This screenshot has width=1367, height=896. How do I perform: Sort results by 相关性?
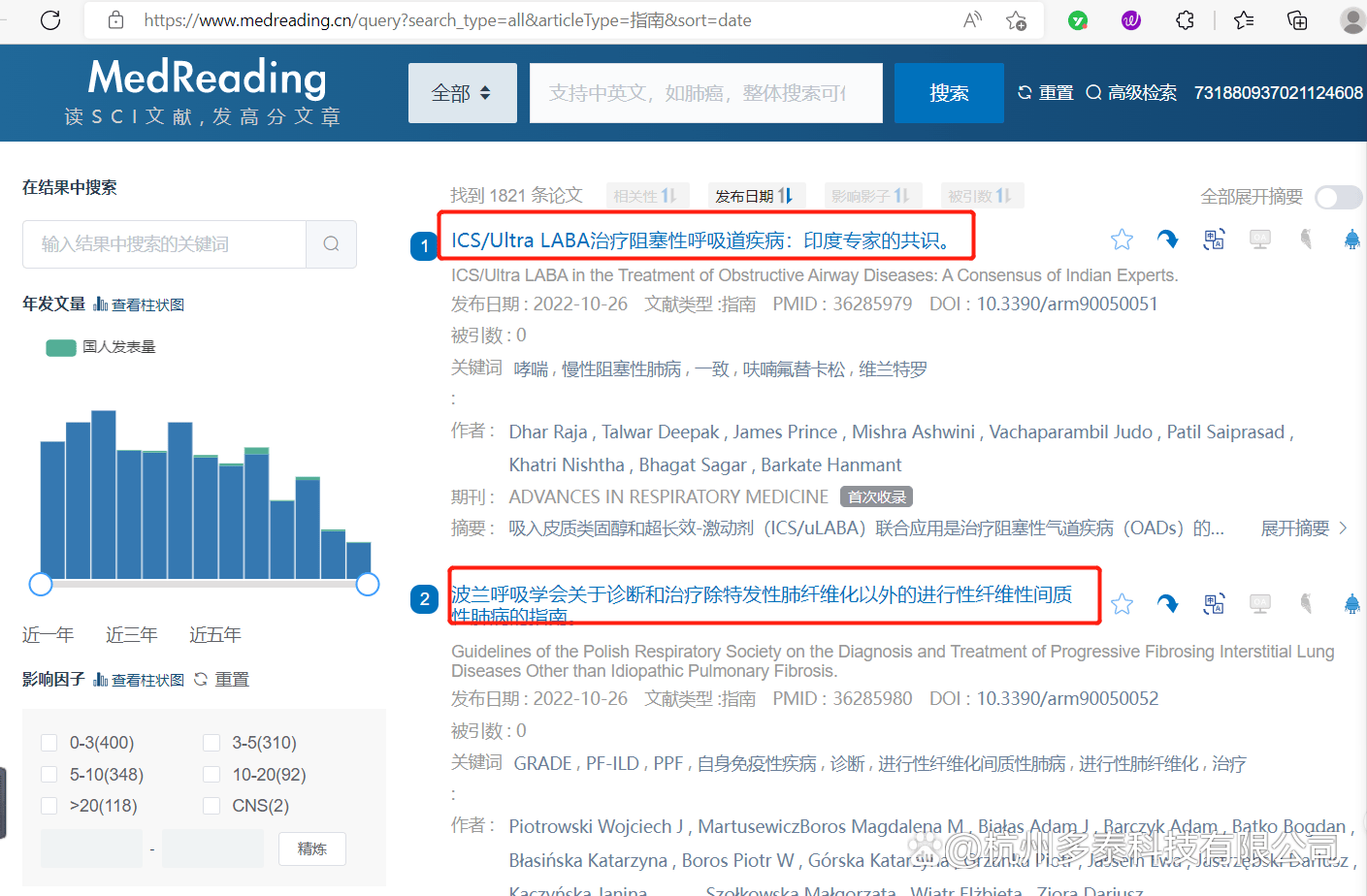(646, 196)
